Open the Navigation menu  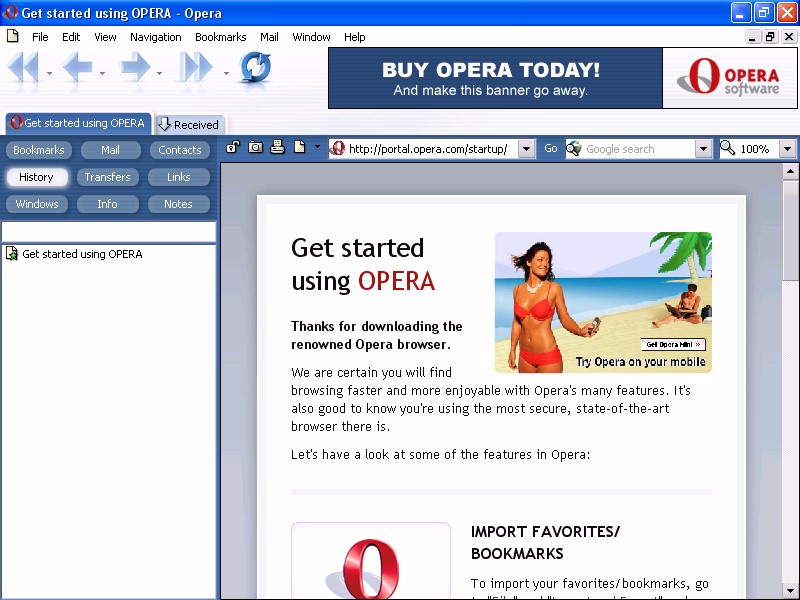pos(156,37)
